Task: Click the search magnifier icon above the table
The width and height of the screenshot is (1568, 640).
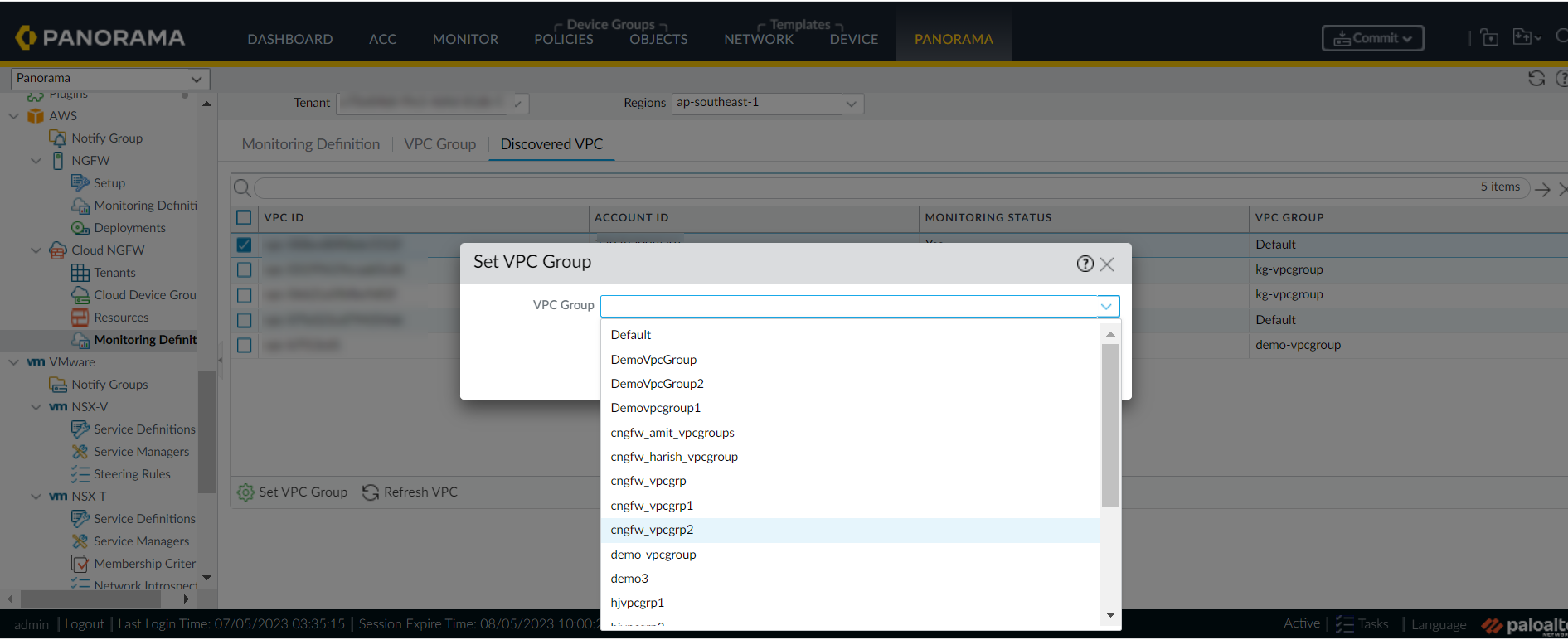Action: click(x=241, y=188)
